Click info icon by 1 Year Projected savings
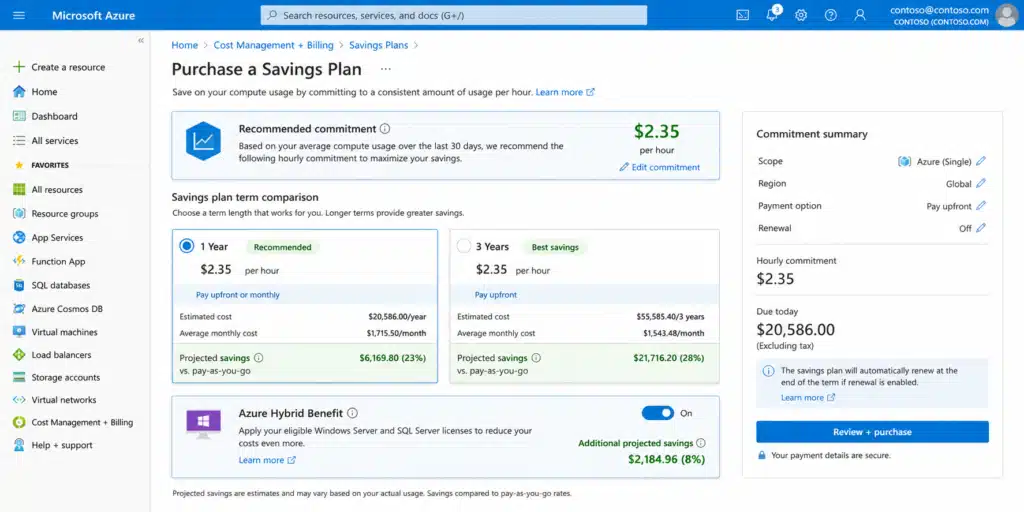The image size is (1024, 512). click(x=259, y=358)
